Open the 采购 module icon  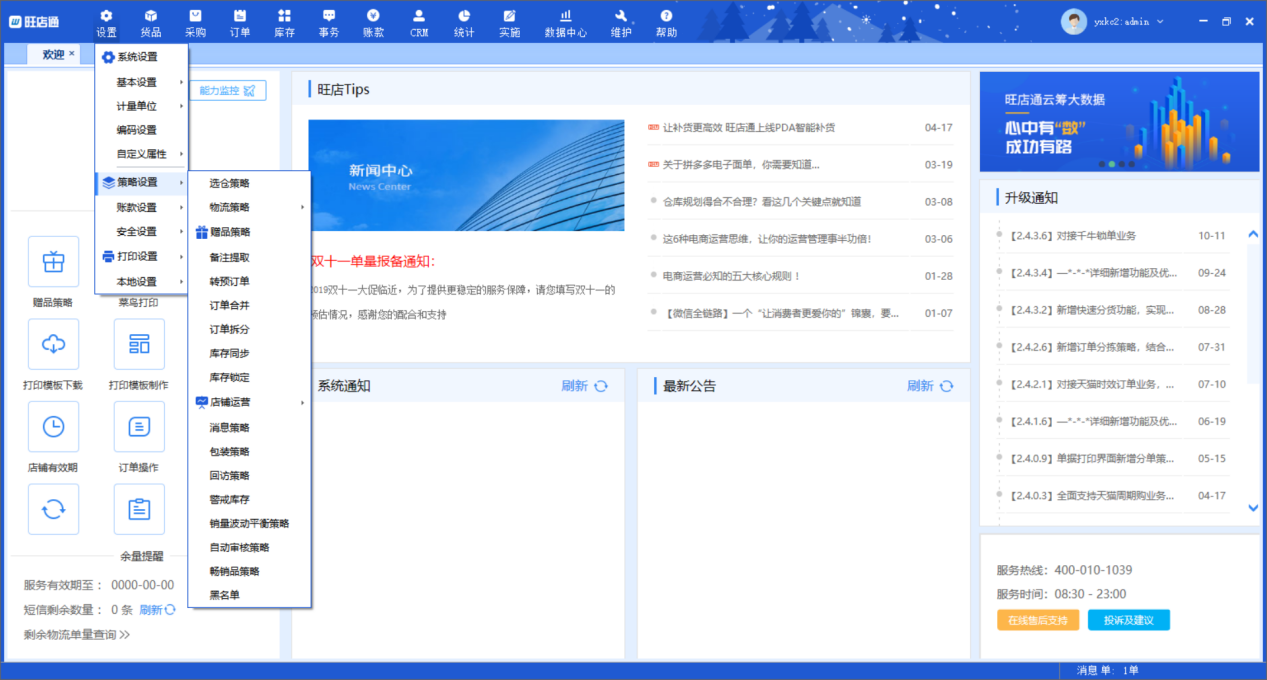pyautogui.click(x=195, y=15)
